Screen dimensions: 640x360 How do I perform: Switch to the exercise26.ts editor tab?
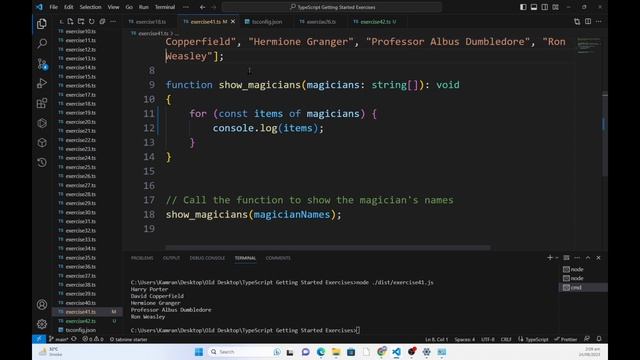click(x=320, y=22)
